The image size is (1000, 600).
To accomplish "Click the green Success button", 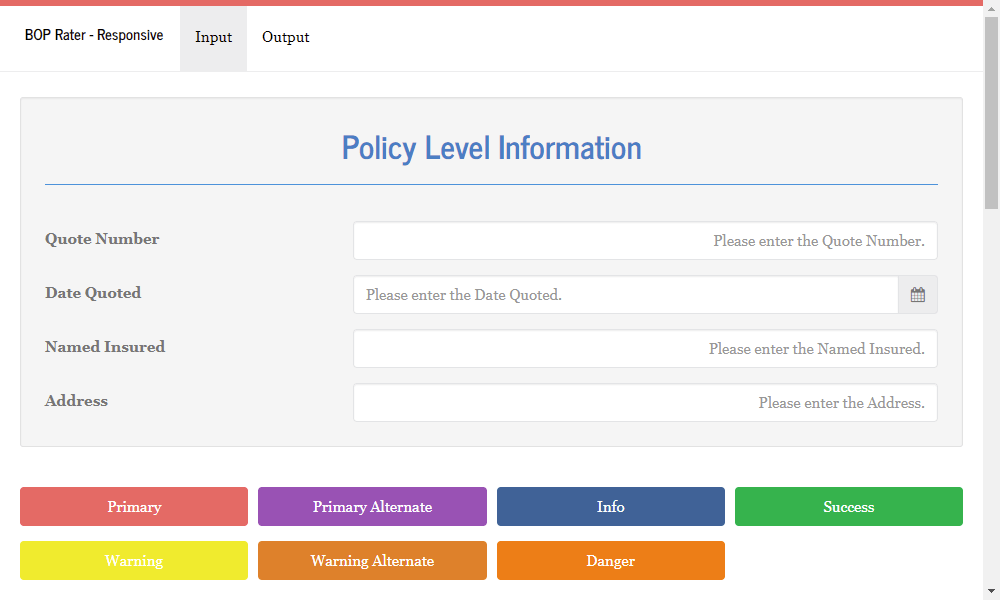I will click(848, 506).
